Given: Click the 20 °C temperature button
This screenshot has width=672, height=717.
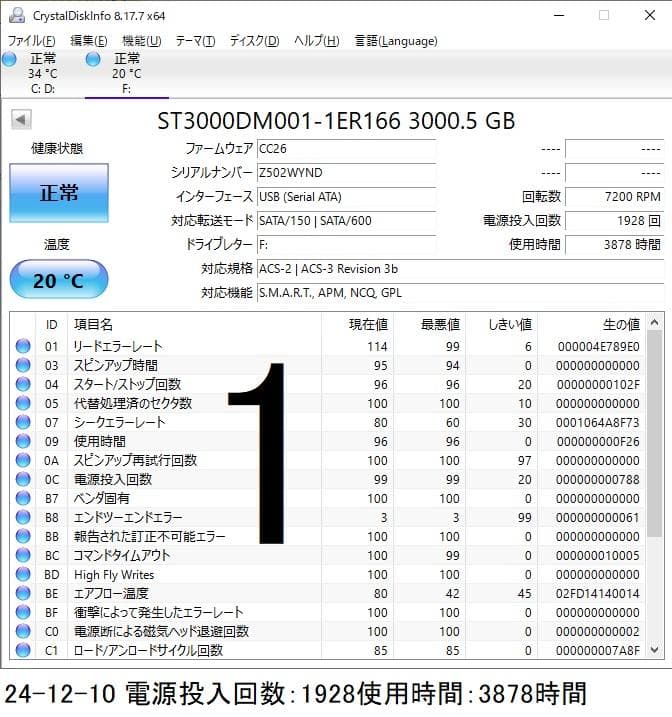Looking at the screenshot, I should click(x=59, y=280).
